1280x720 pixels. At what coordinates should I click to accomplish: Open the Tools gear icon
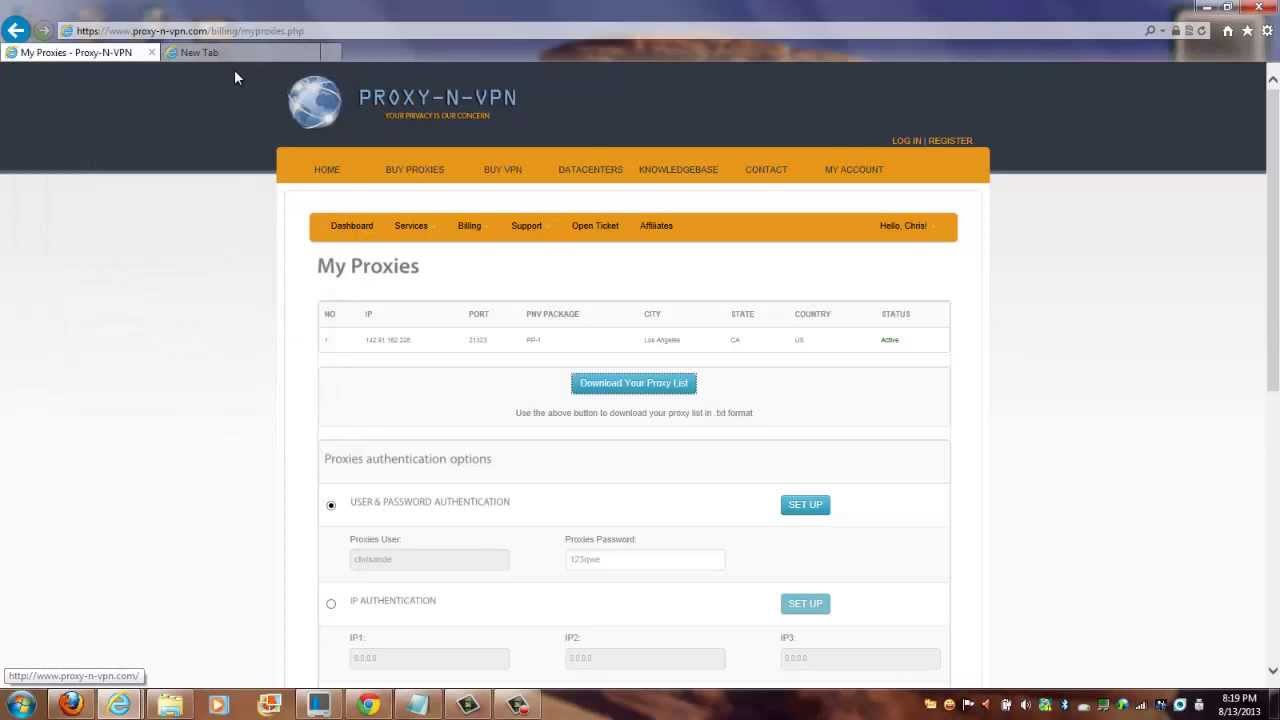pos(1267,31)
